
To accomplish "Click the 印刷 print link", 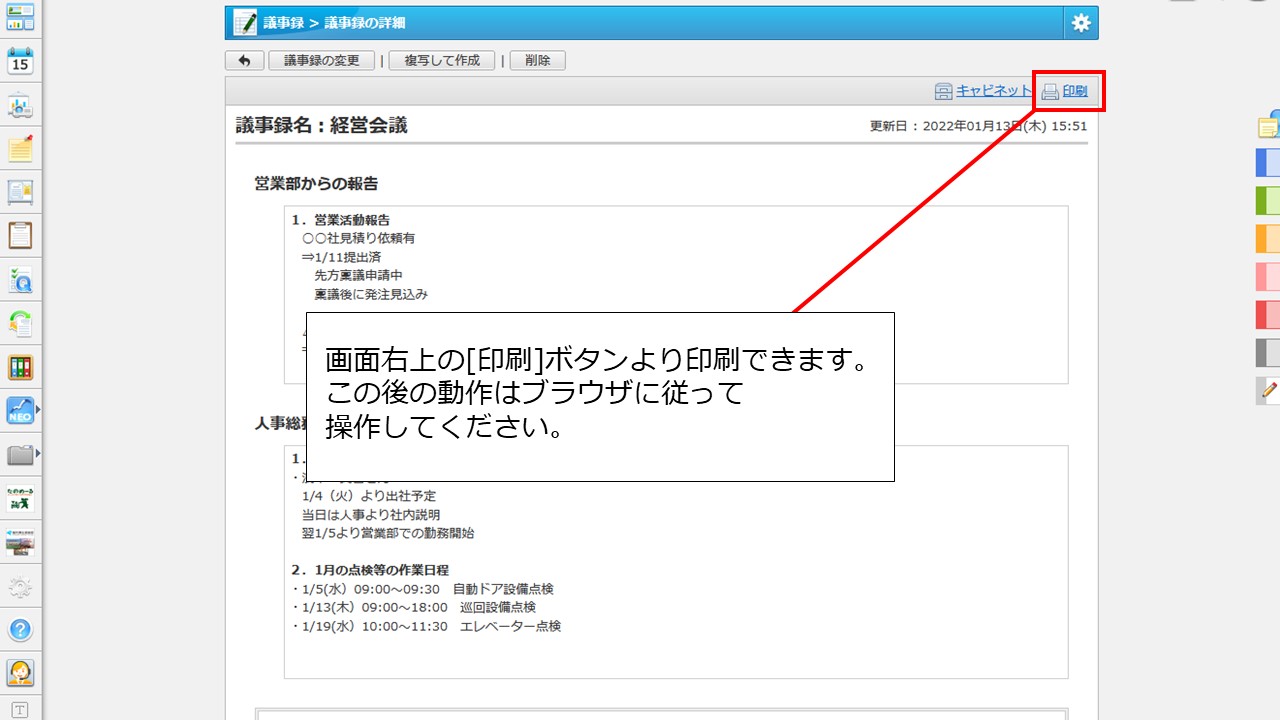I will click(x=1074, y=91).
